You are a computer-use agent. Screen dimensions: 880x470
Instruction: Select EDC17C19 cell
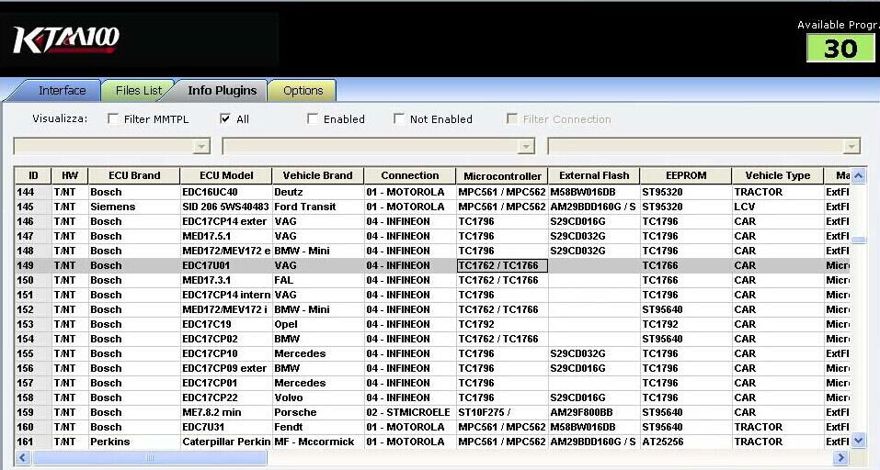click(226, 324)
